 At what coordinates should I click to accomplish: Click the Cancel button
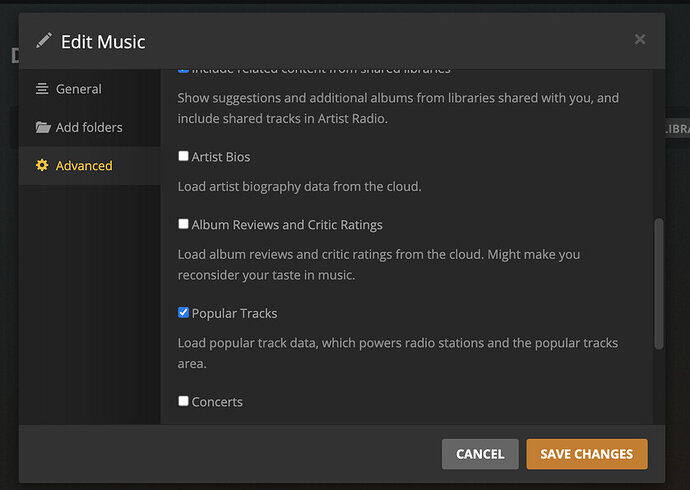[480, 454]
